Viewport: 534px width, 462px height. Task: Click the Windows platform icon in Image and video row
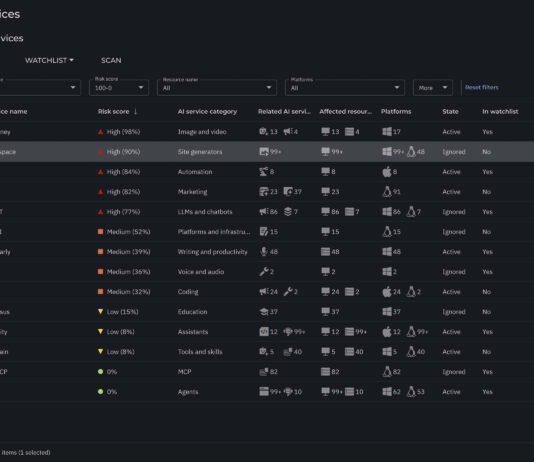387,132
